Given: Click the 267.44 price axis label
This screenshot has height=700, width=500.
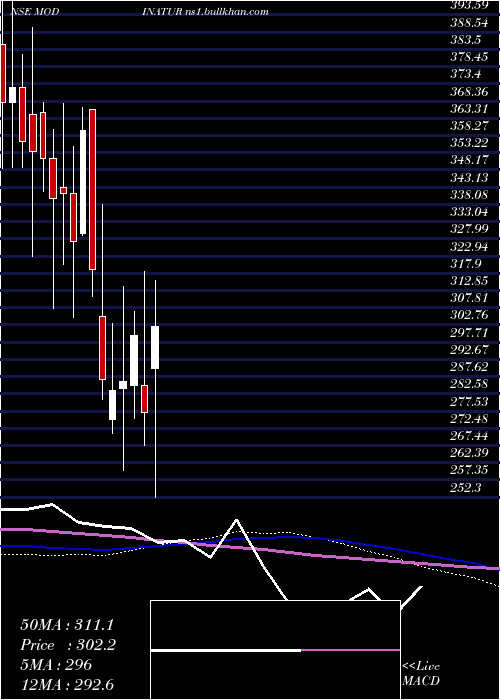Looking at the screenshot, I should pyautogui.click(x=470, y=436).
